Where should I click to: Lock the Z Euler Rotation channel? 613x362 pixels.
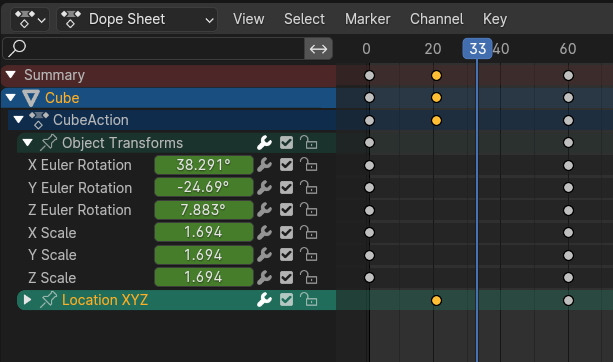tap(308, 210)
